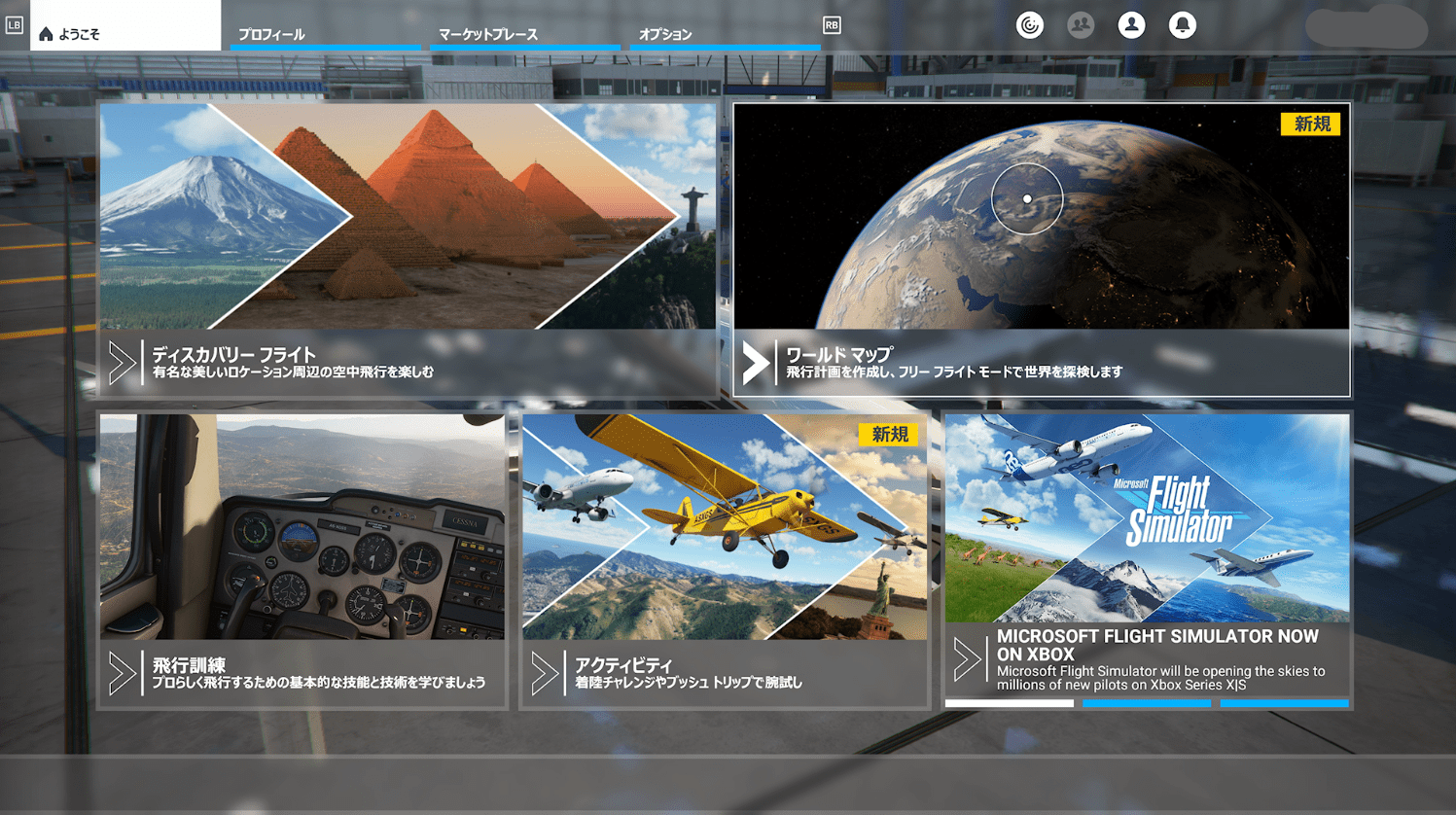Open the ワールド マップ globe tile
1456x815 pixels.
pos(1042,250)
